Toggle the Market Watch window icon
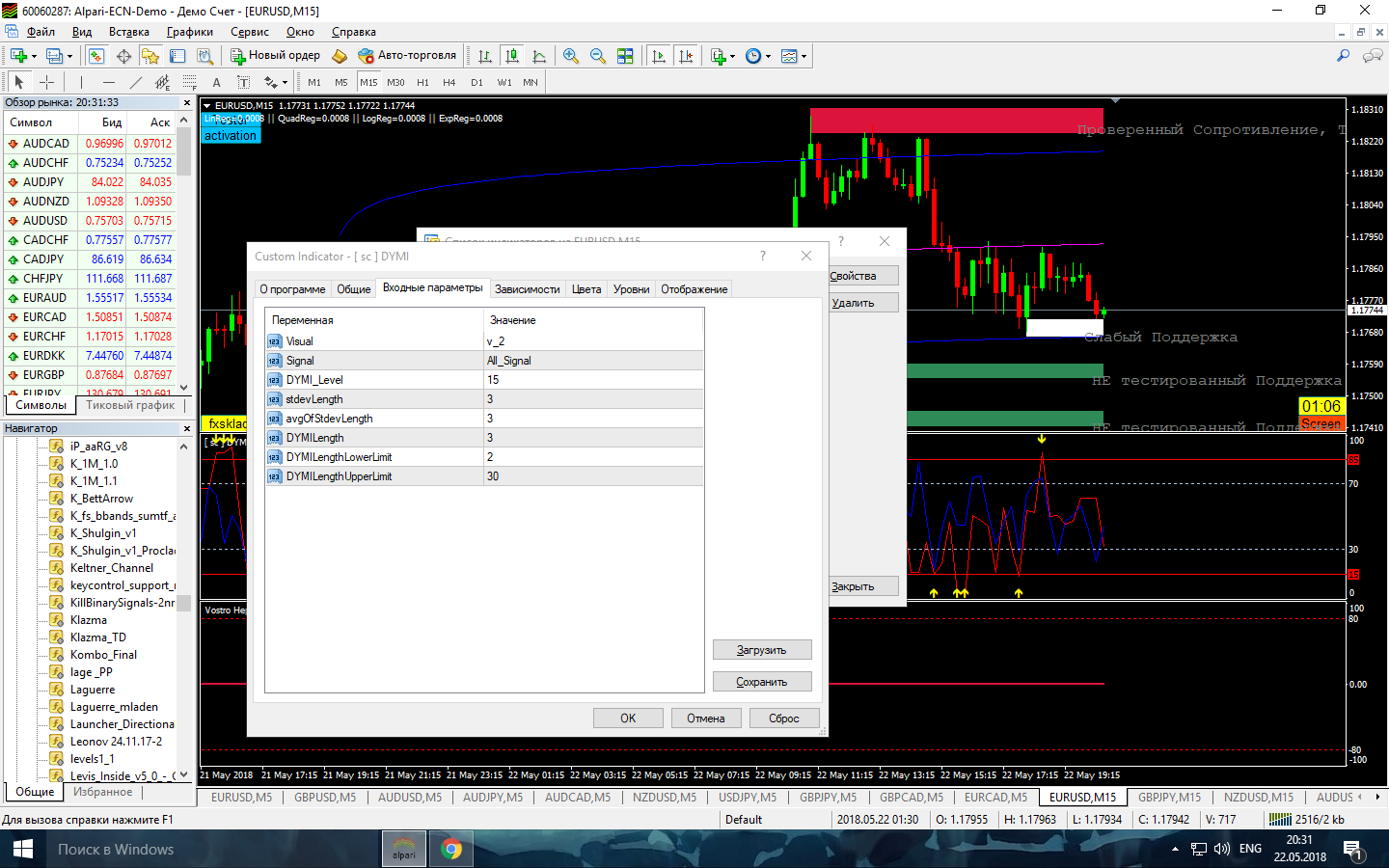 [96, 56]
